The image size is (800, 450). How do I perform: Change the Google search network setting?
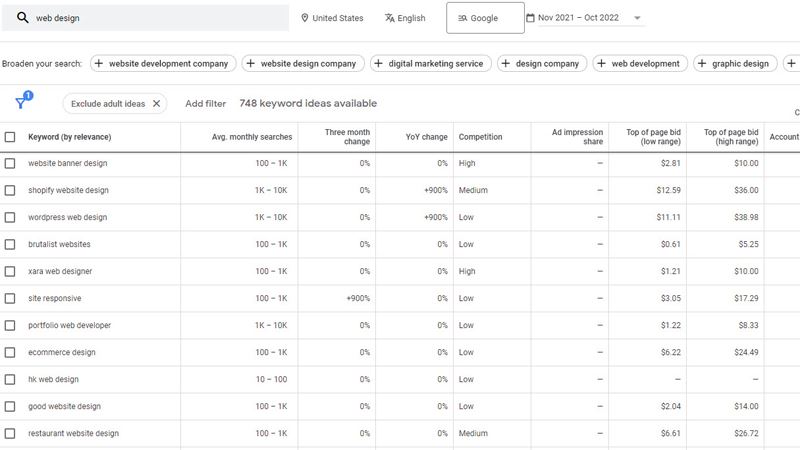[x=485, y=18]
